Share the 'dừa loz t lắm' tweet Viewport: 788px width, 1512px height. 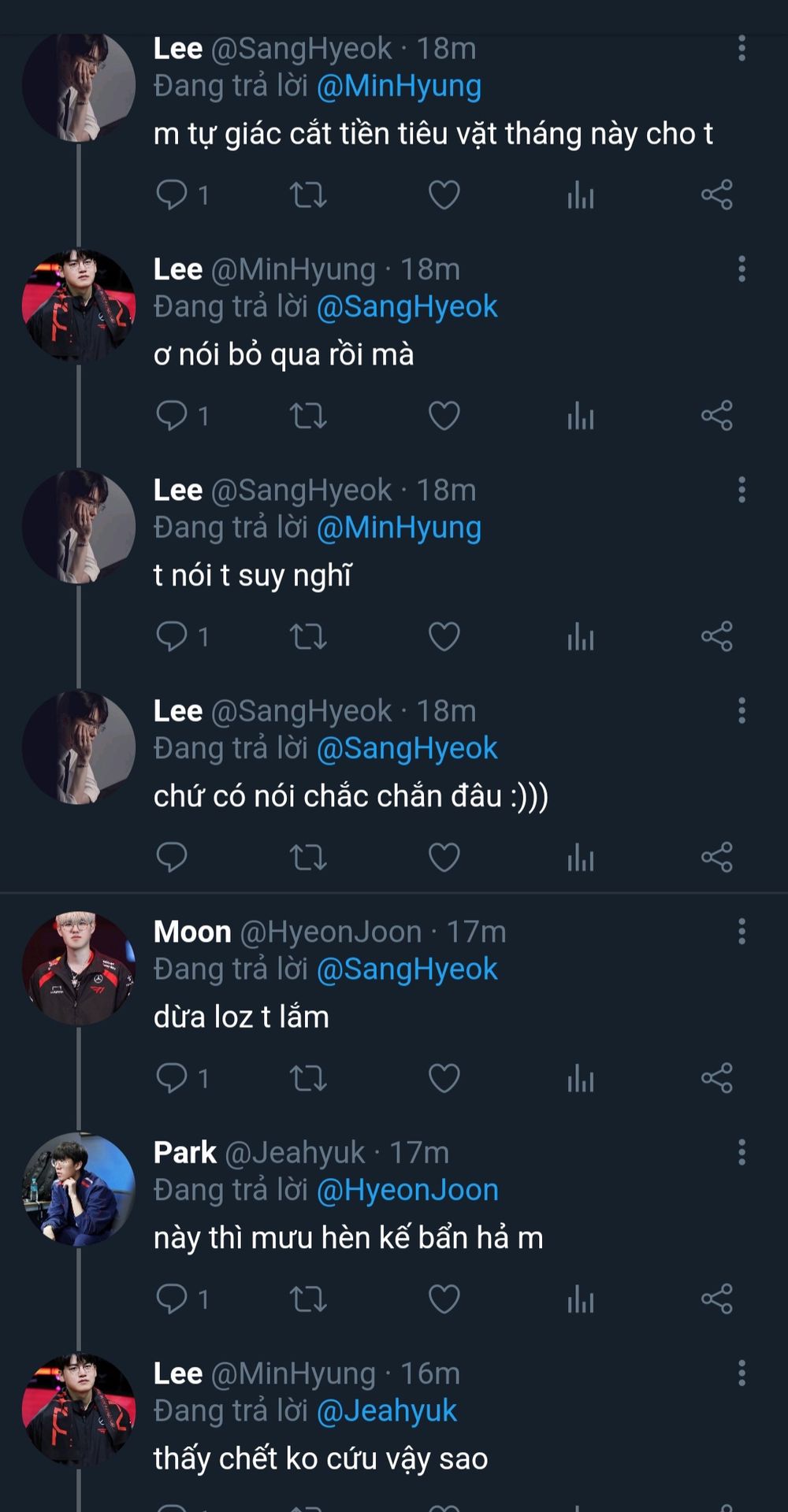point(717,1078)
